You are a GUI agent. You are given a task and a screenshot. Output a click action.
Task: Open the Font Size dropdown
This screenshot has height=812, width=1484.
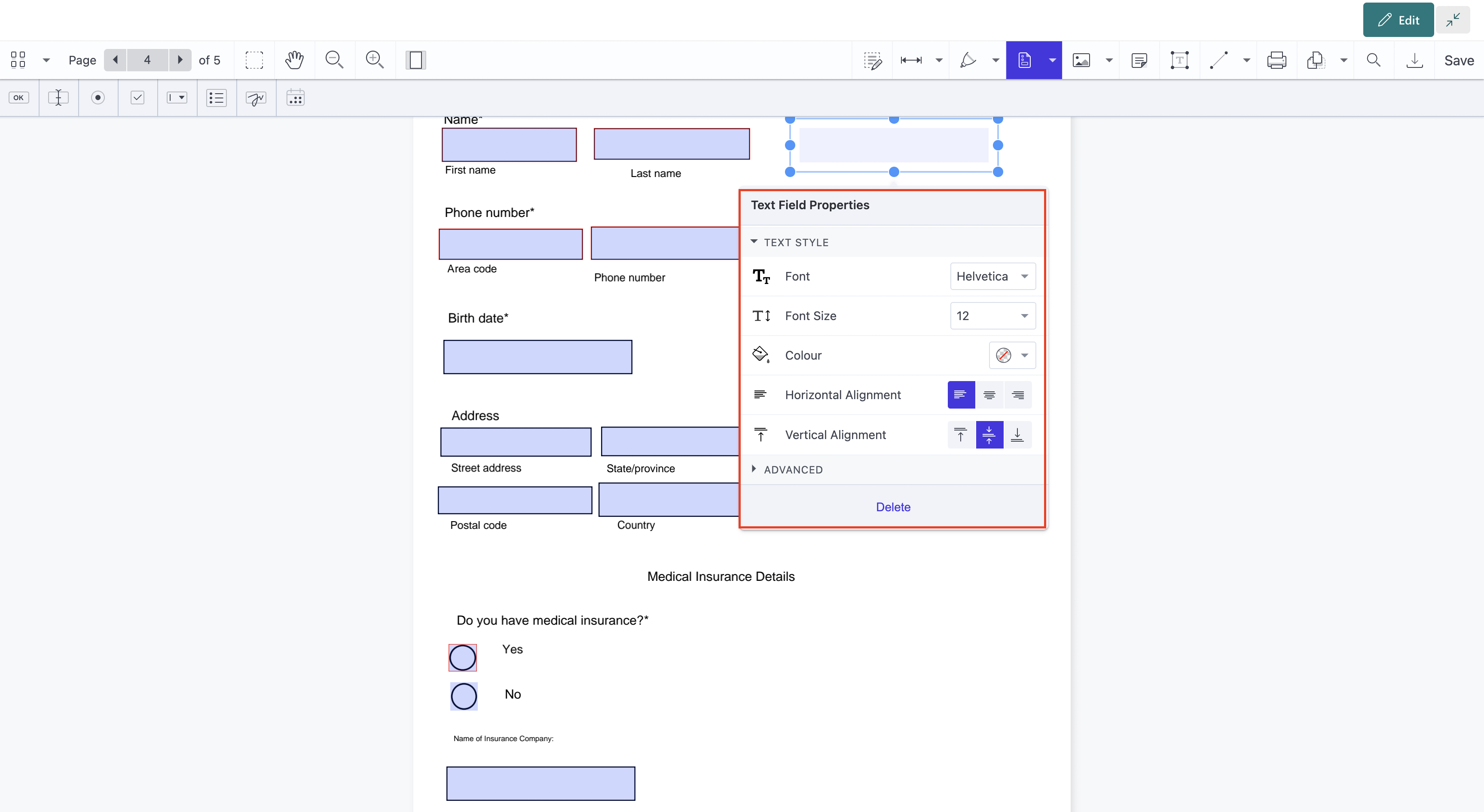point(992,316)
